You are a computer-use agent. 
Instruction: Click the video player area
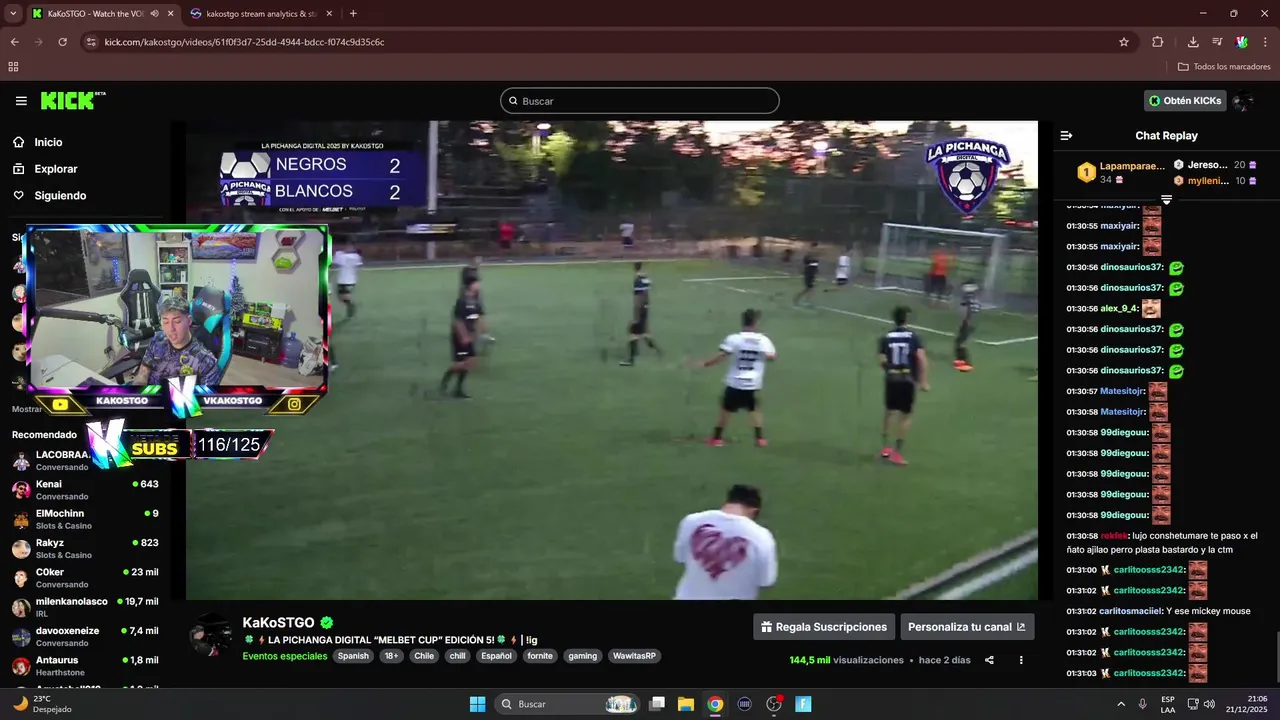coord(612,360)
